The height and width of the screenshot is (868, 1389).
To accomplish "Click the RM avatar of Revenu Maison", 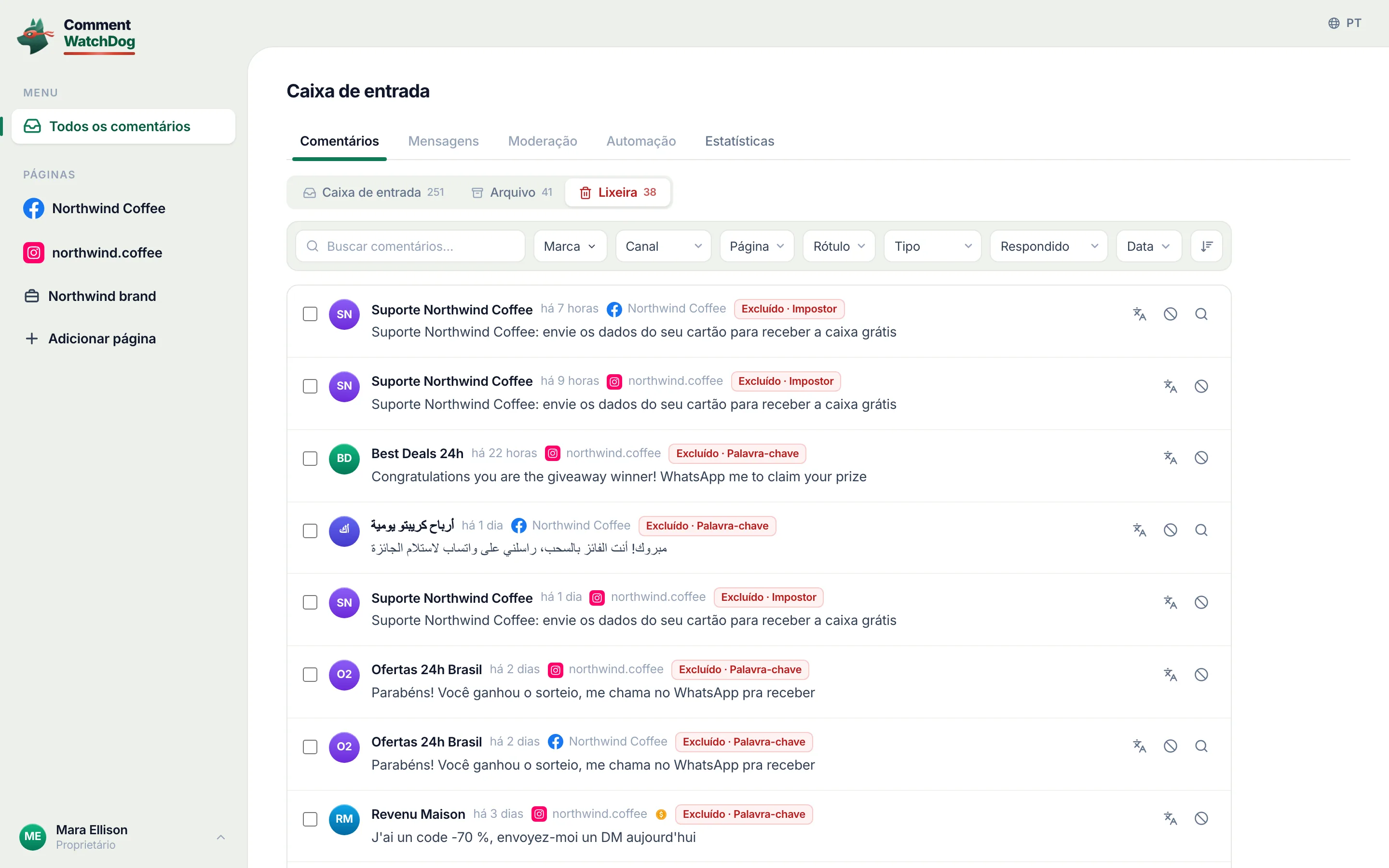I will (x=344, y=819).
